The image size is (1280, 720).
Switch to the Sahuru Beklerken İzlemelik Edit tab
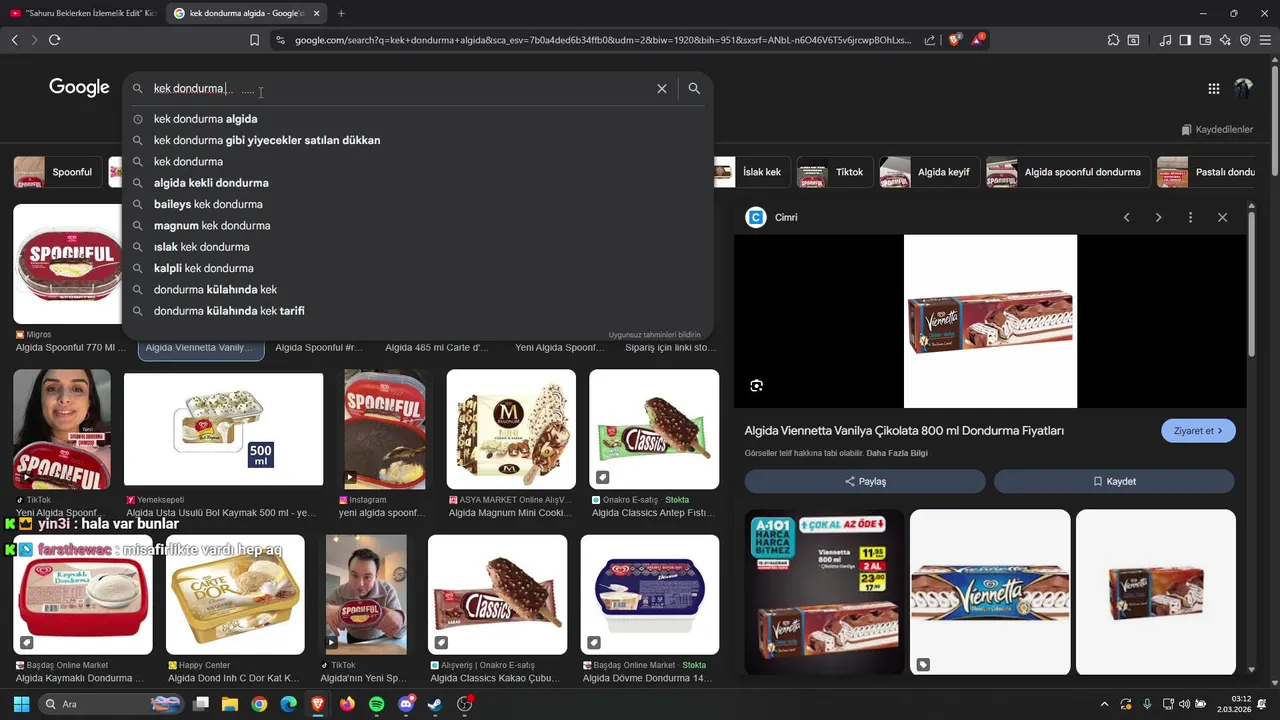pos(82,13)
